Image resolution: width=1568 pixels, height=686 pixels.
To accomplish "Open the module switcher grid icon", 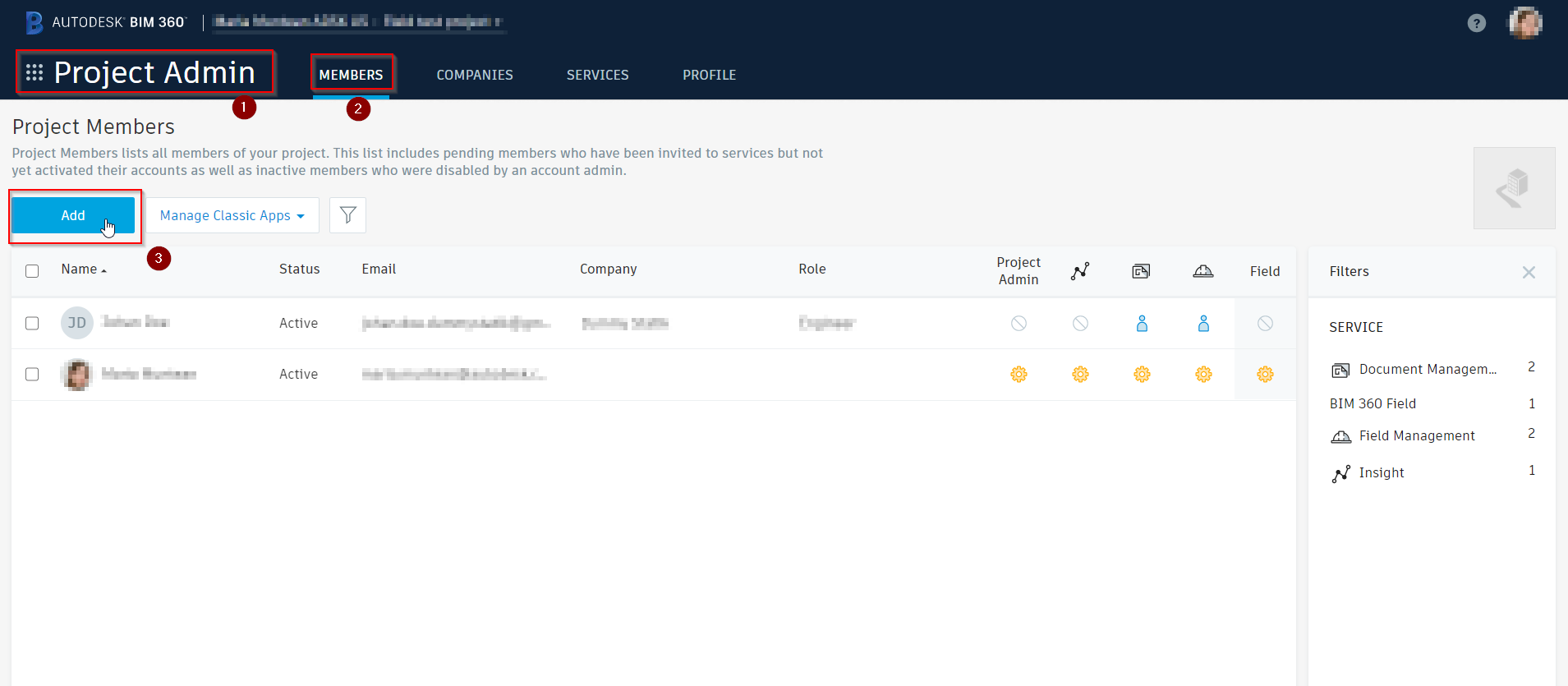I will pyautogui.click(x=34, y=72).
